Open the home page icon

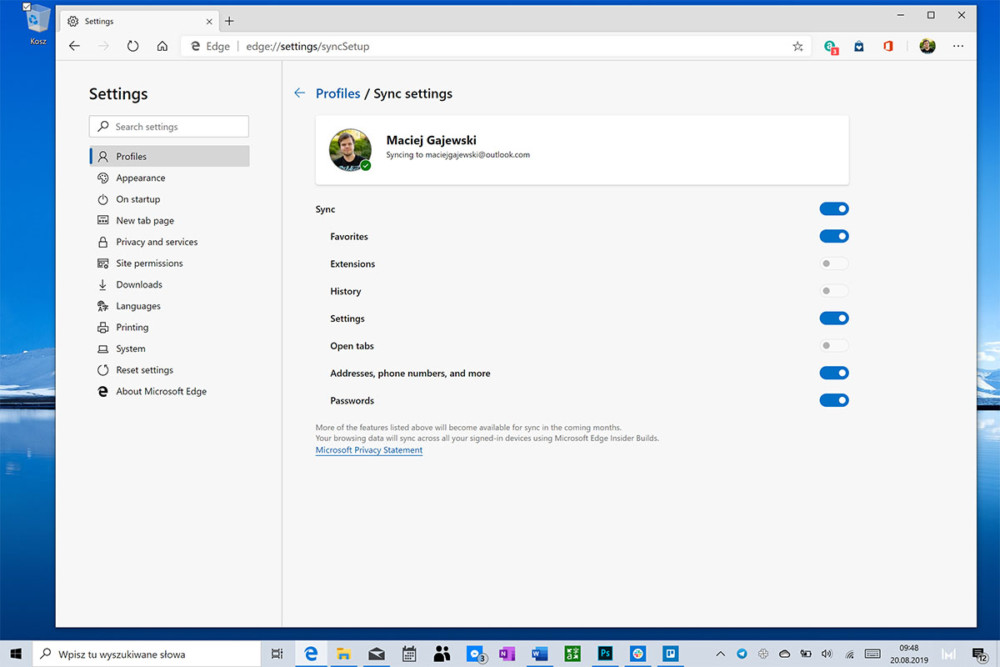[x=162, y=46]
